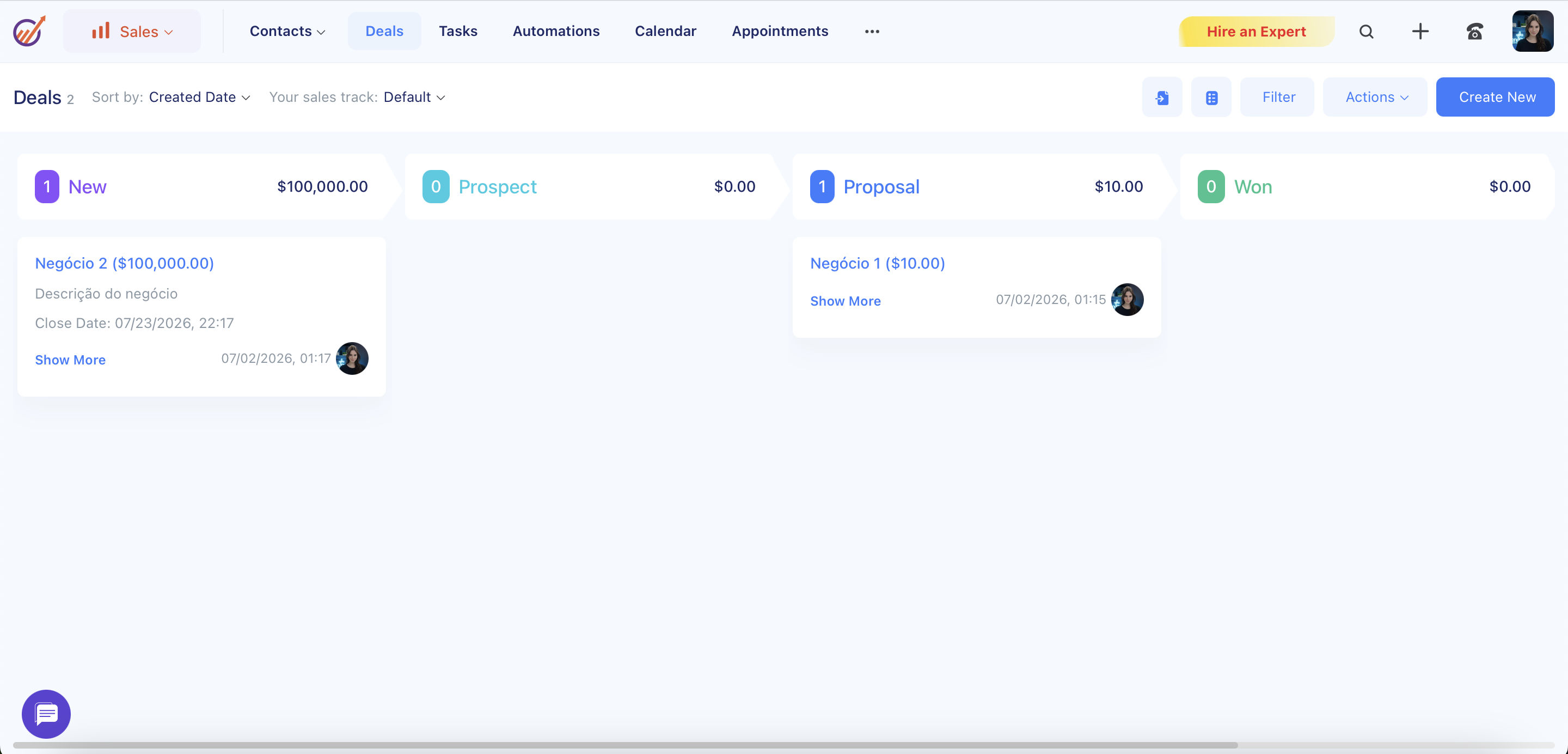Click the New stage count badge
This screenshot has width=1568, height=754.
[47, 187]
